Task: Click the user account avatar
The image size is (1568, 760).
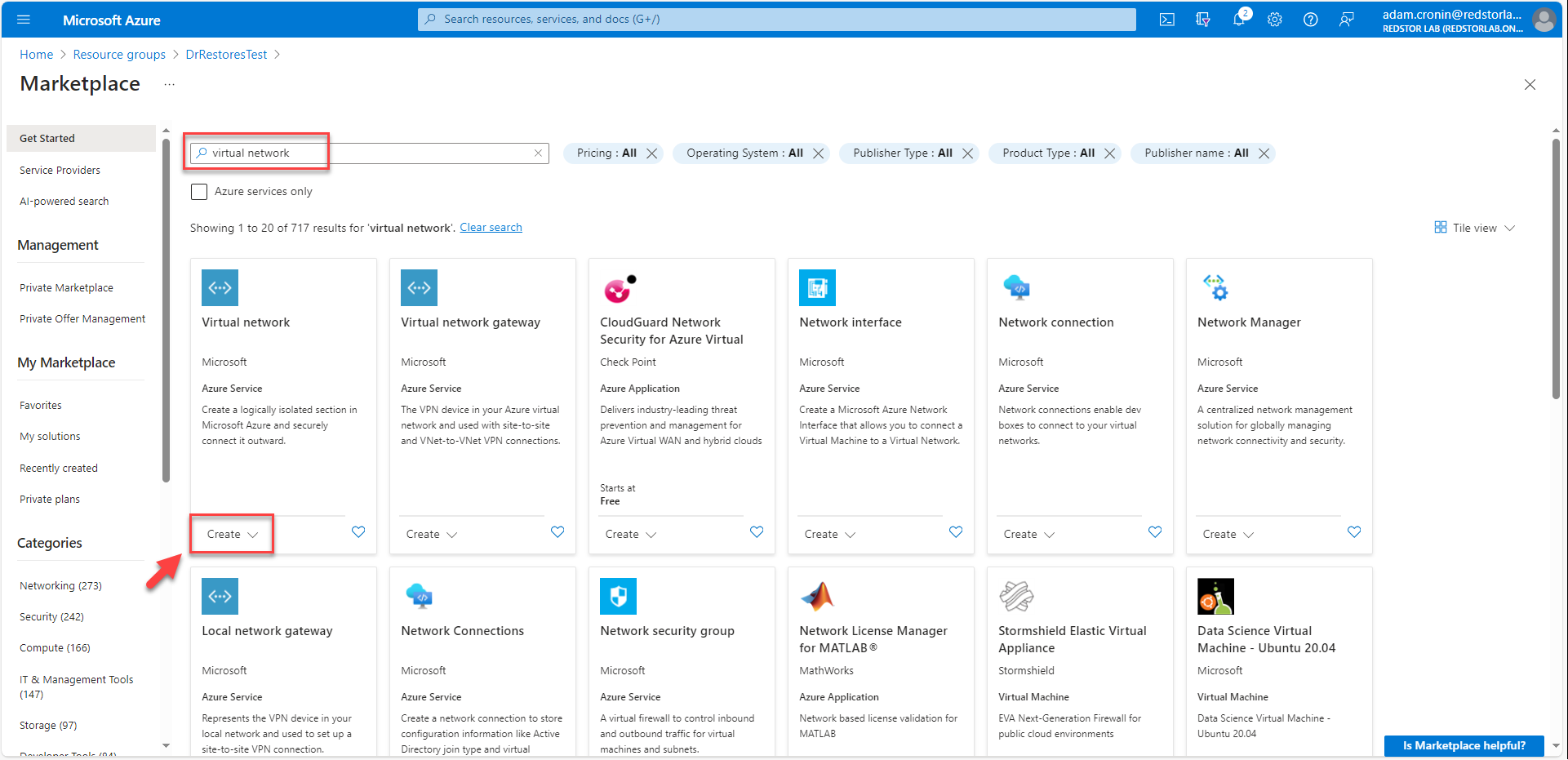Action: point(1544,20)
